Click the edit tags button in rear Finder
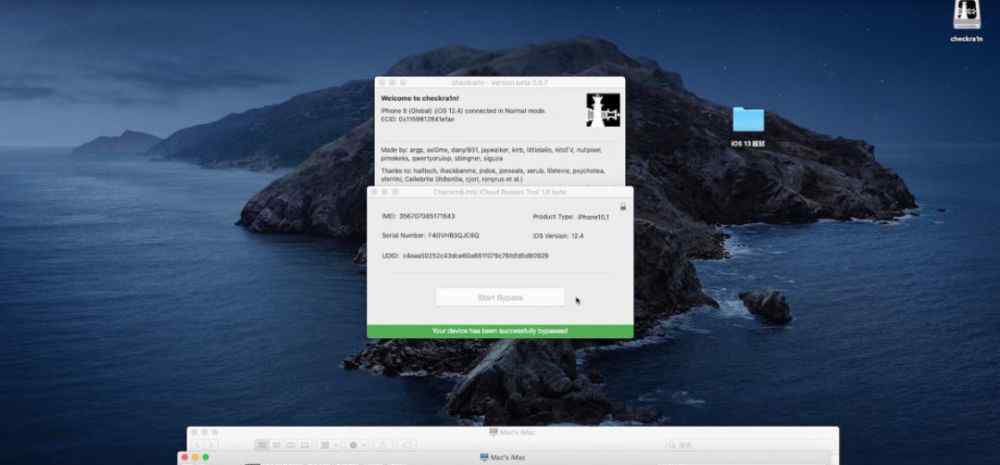The width and height of the screenshot is (1000, 465). [408, 445]
